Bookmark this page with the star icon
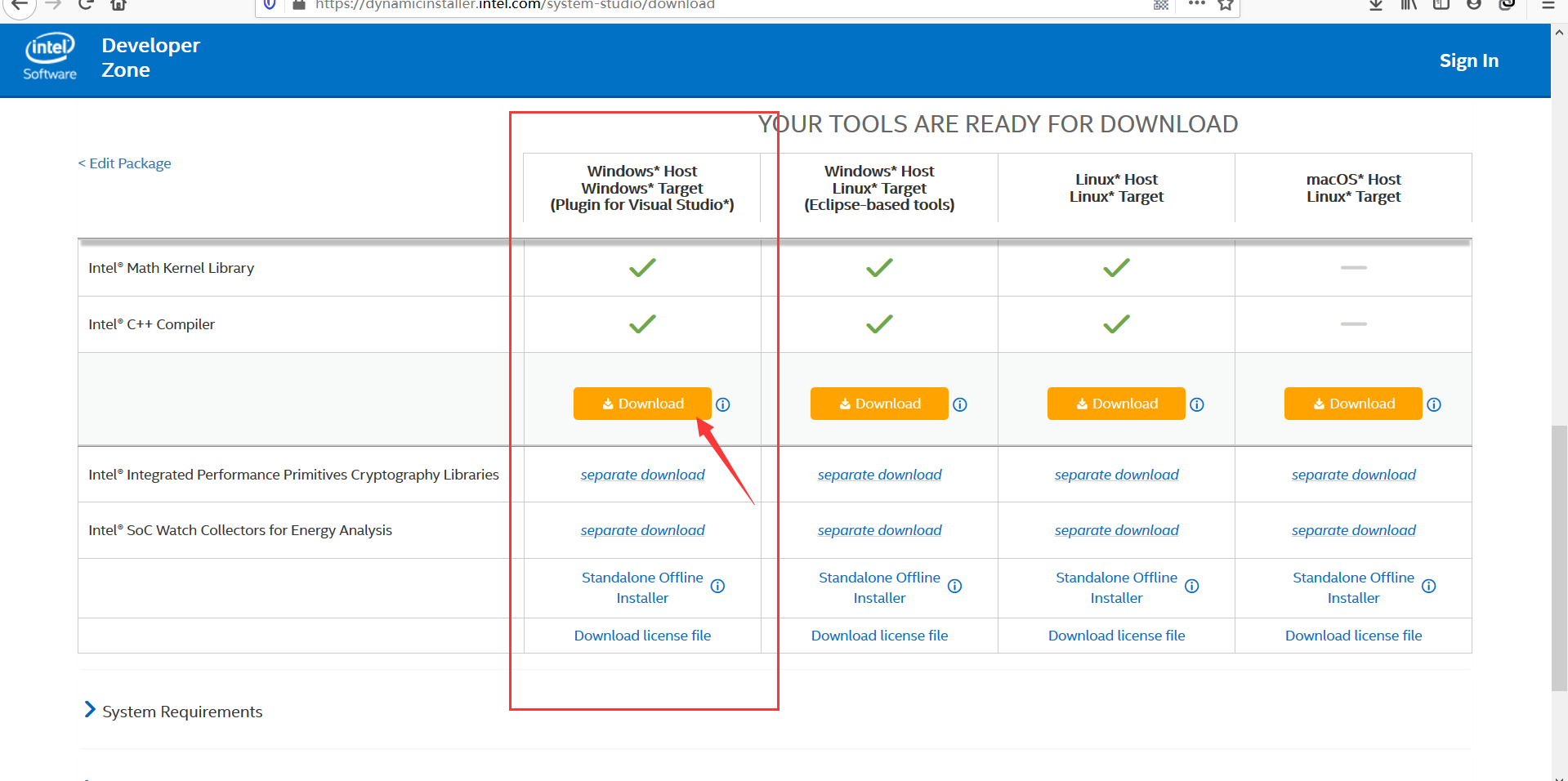The width and height of the screenshot is (1568, 781). click(x=1226, y=5)
